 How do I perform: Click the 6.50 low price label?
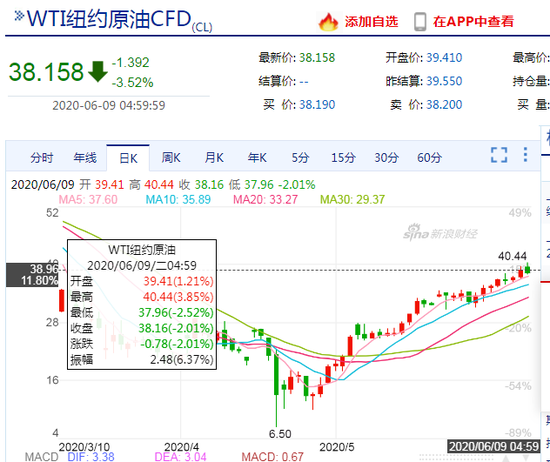point(280,434)
